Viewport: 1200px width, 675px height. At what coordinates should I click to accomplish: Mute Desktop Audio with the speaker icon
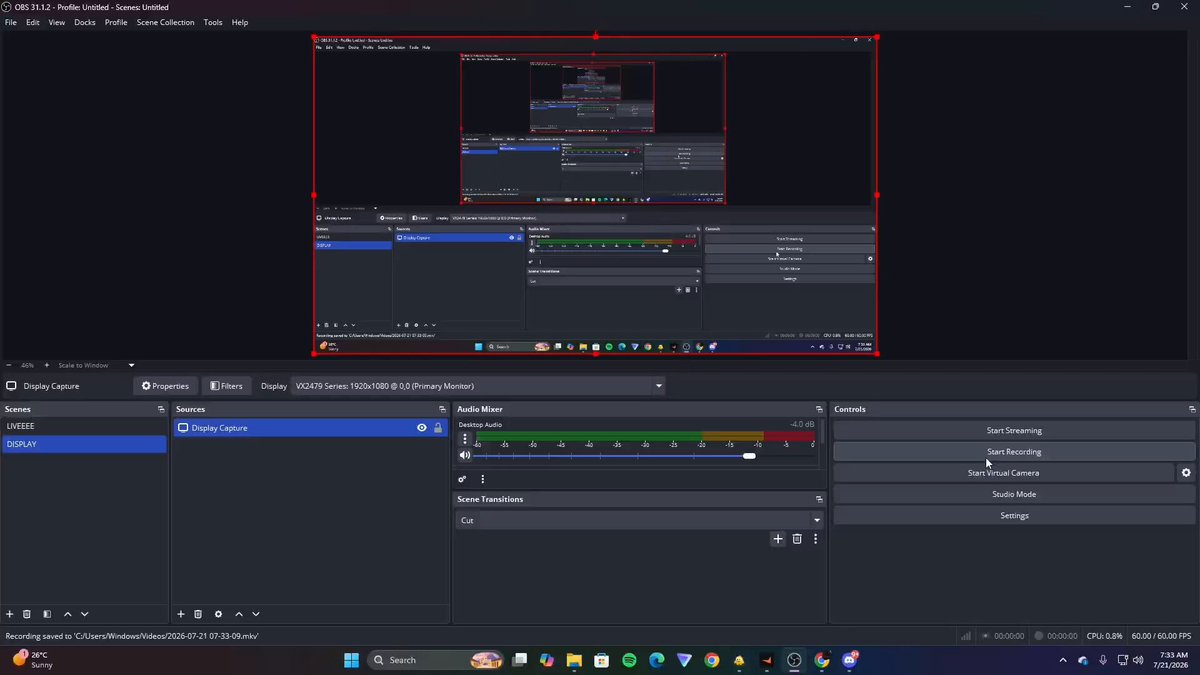click(x=465, y=456)
